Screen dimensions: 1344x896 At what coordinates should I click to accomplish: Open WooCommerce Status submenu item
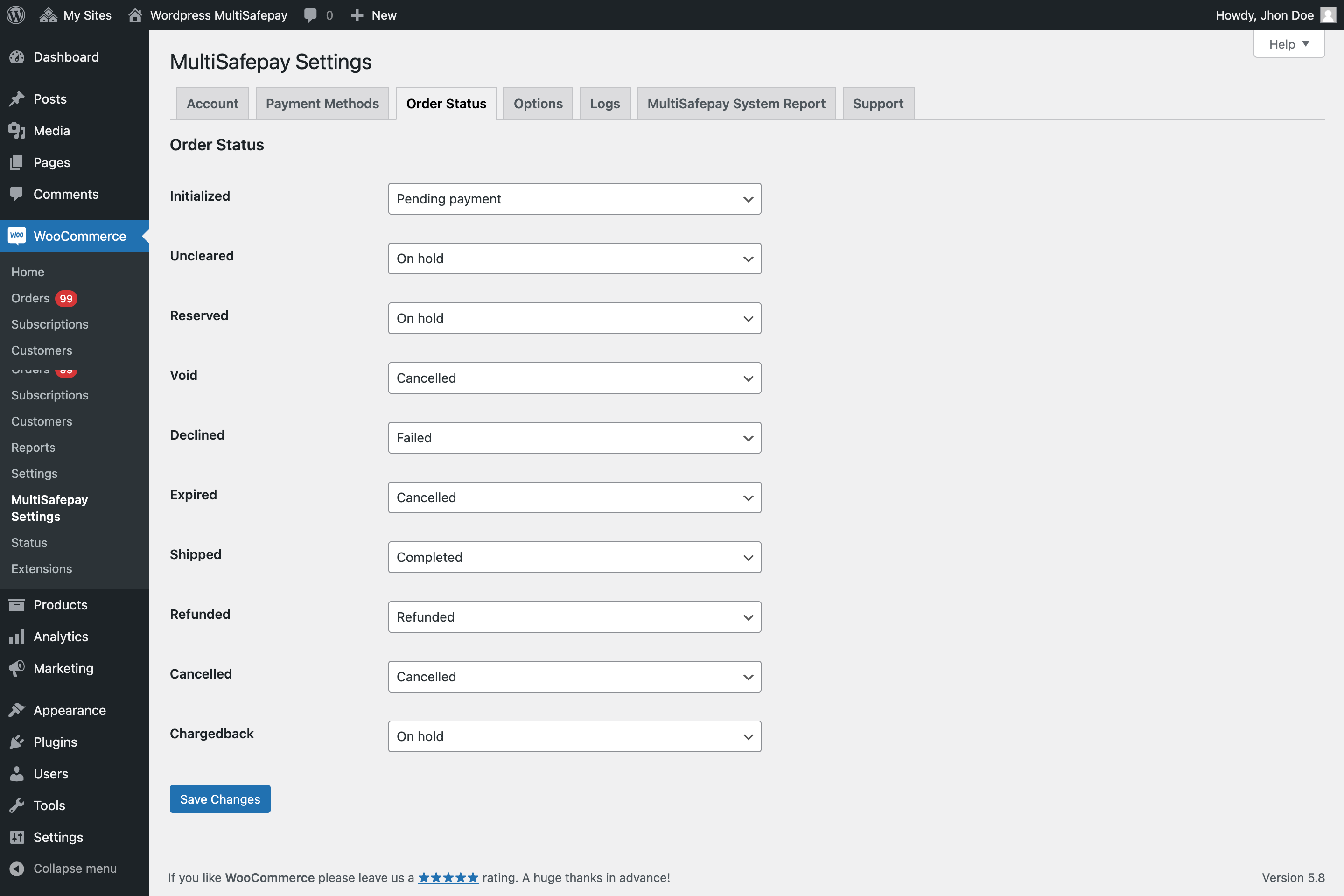pos(29,542)
